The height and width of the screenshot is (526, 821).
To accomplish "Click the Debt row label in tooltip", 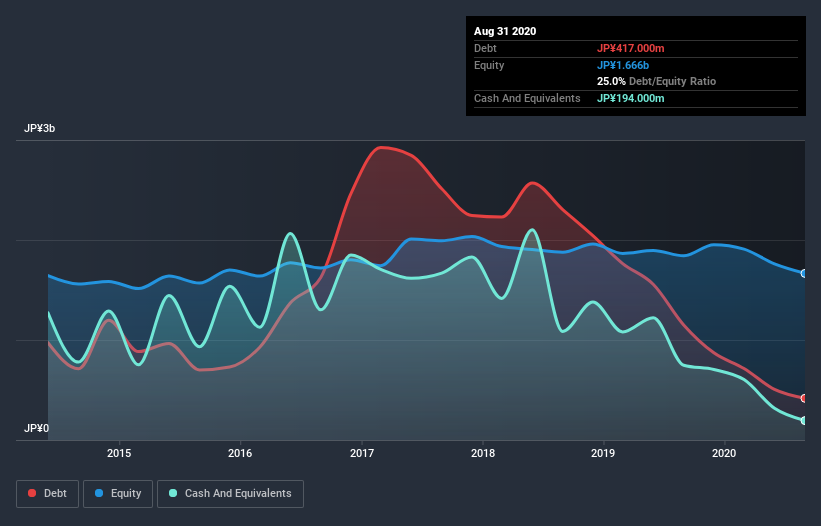I will coord(485,48).
